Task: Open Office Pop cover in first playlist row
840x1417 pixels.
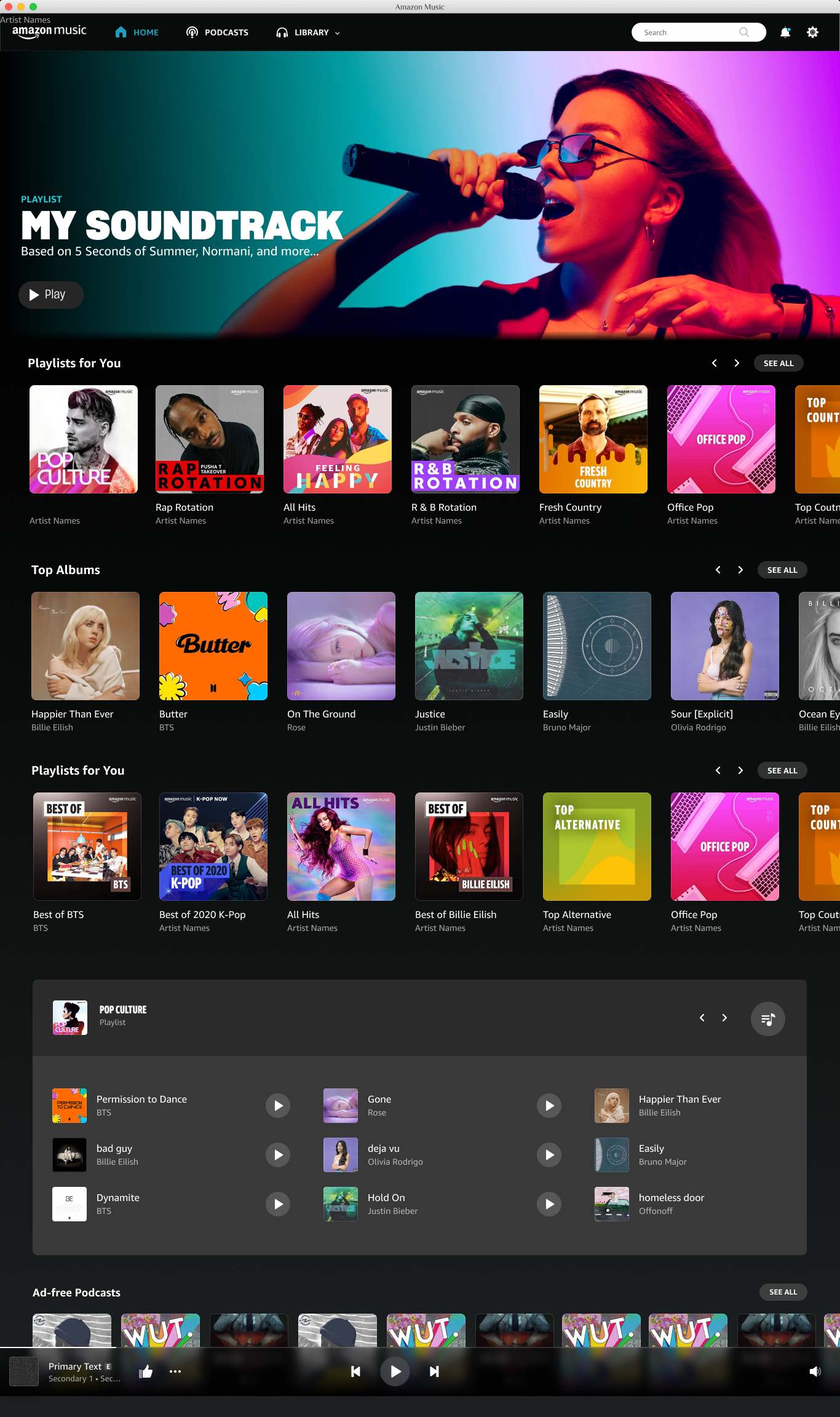Action: (x=721, y=439)
